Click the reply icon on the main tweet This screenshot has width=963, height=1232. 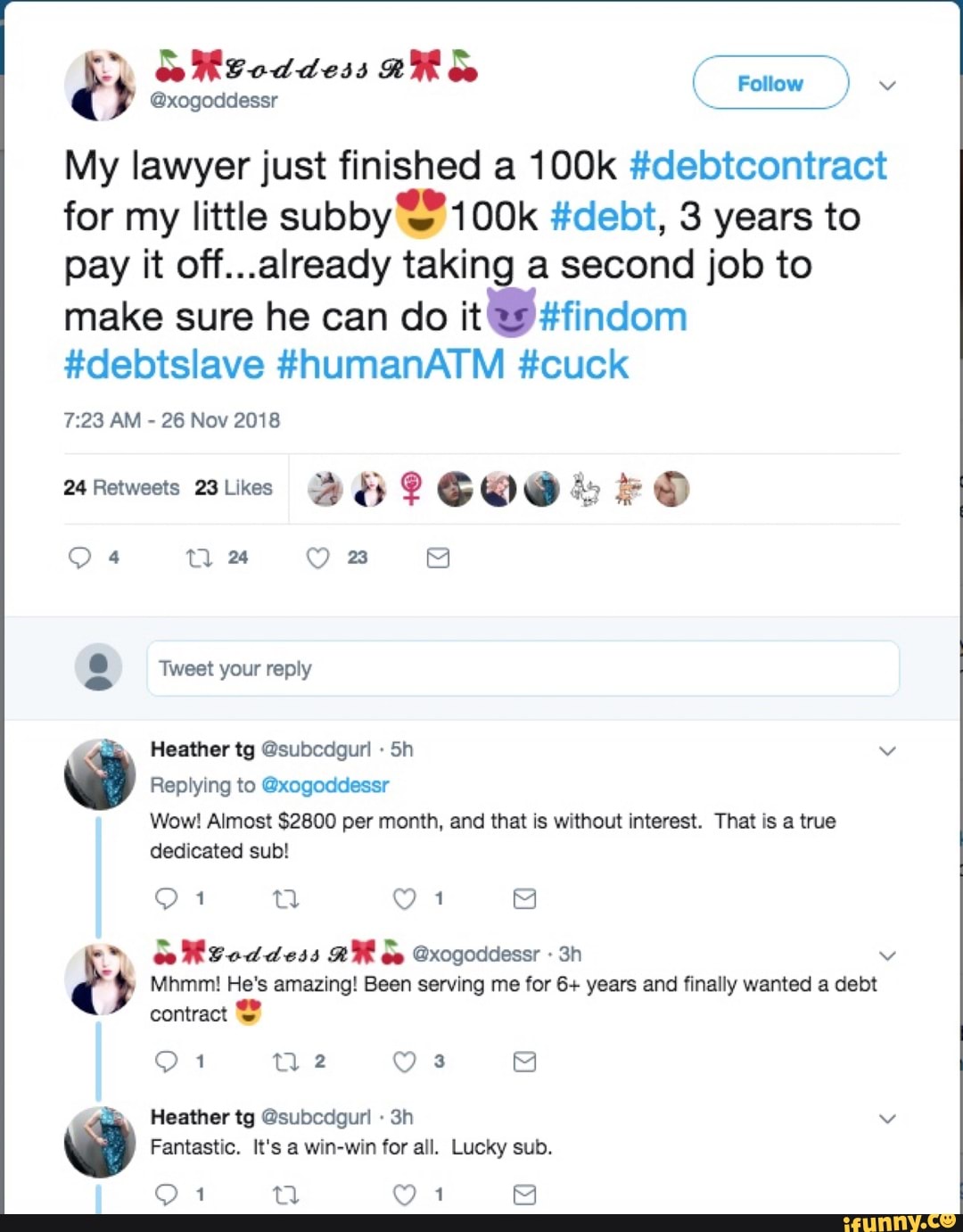coord(80,558)
